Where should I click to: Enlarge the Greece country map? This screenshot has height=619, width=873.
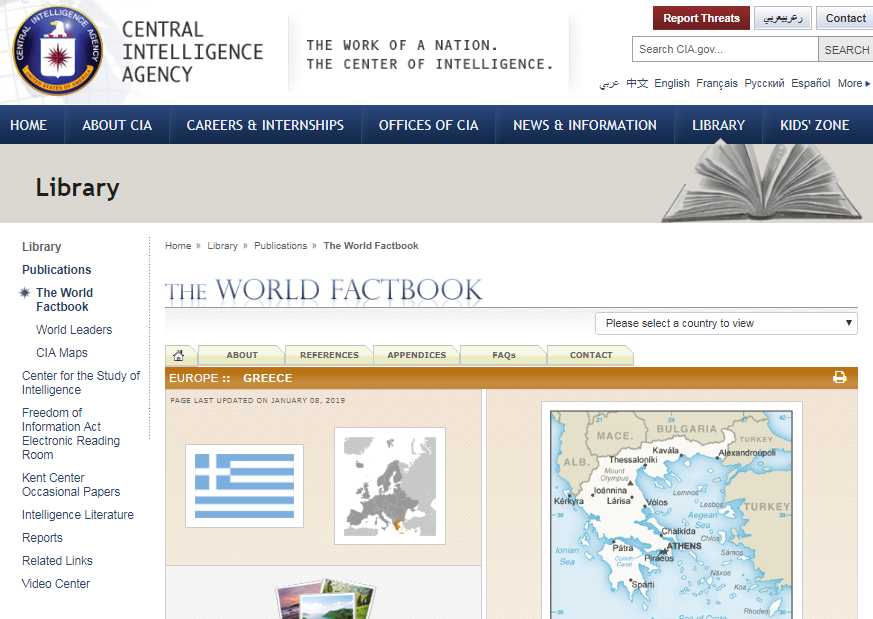(671, 510)
